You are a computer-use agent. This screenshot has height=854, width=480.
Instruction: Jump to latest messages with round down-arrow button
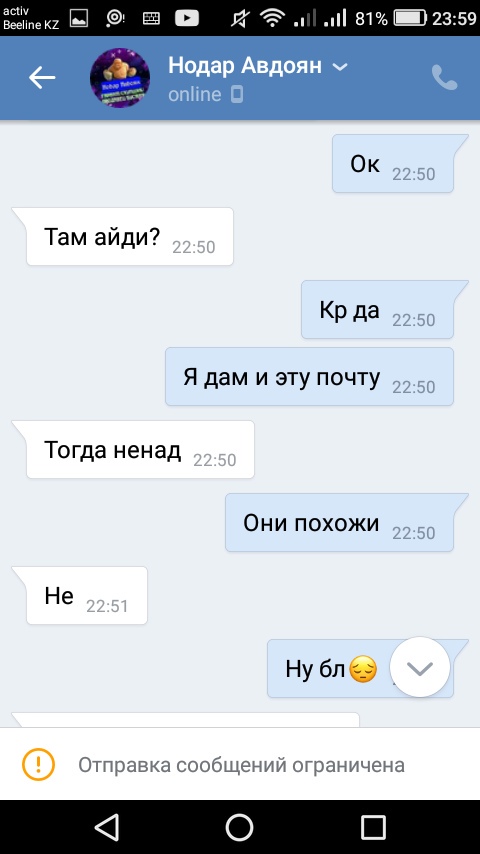coord(420,667)
